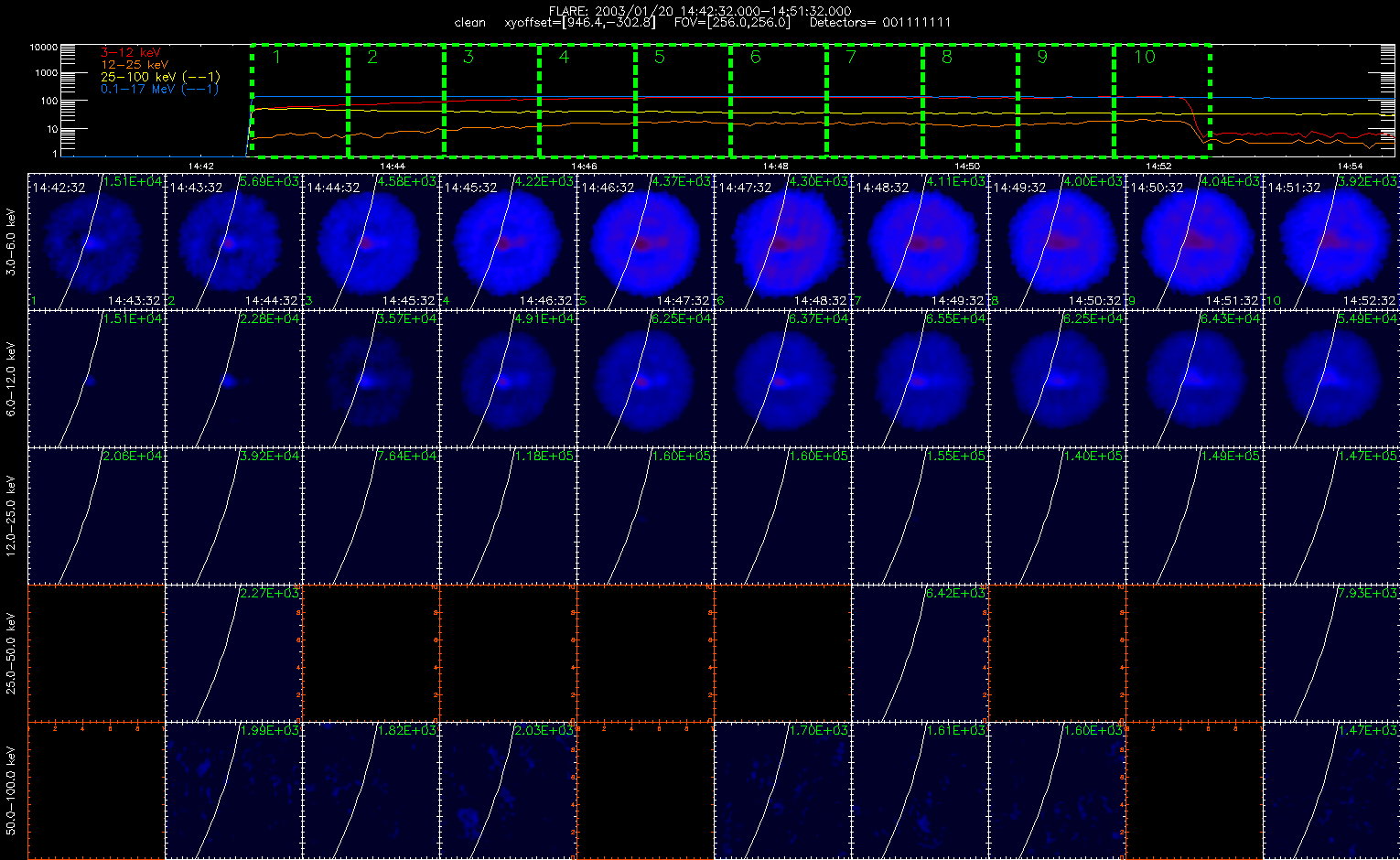Screen dimensions: 1400x860
Task: Click the '4.58E+03' flux value
Action: (x=407, y=181)
